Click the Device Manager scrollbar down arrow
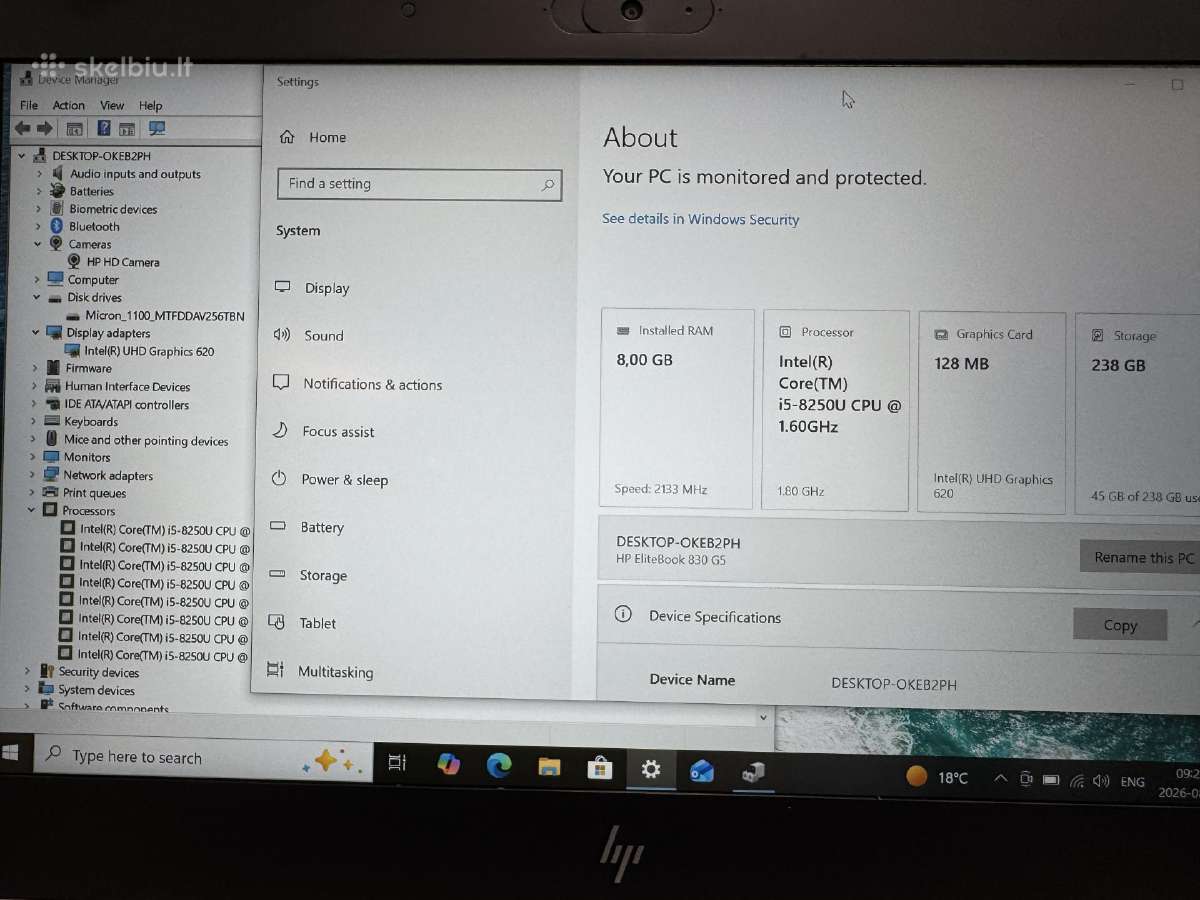 click(x=763, y=717)
